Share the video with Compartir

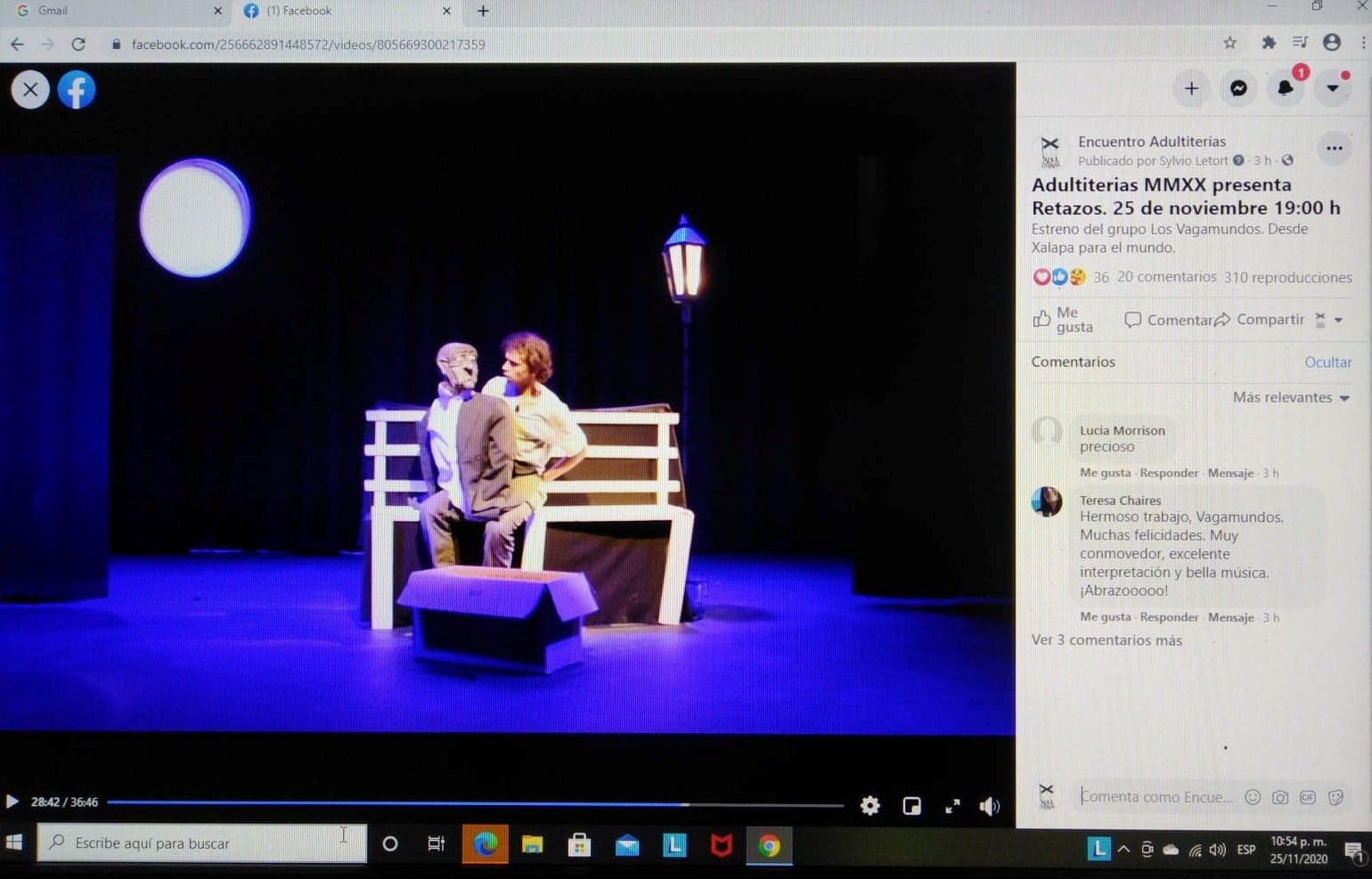point(1260,320)
